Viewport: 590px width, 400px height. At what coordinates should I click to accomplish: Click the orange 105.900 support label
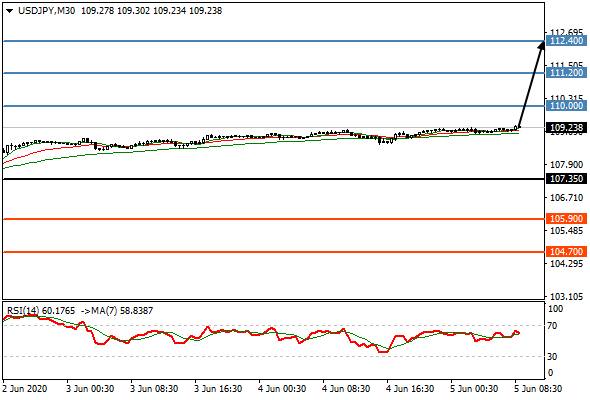[566, 219]
